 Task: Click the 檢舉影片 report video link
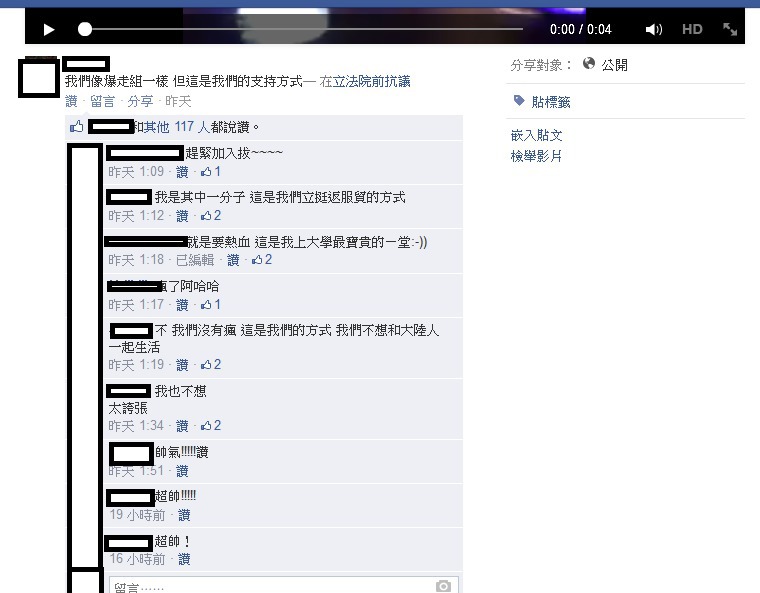tap(536, 156)
